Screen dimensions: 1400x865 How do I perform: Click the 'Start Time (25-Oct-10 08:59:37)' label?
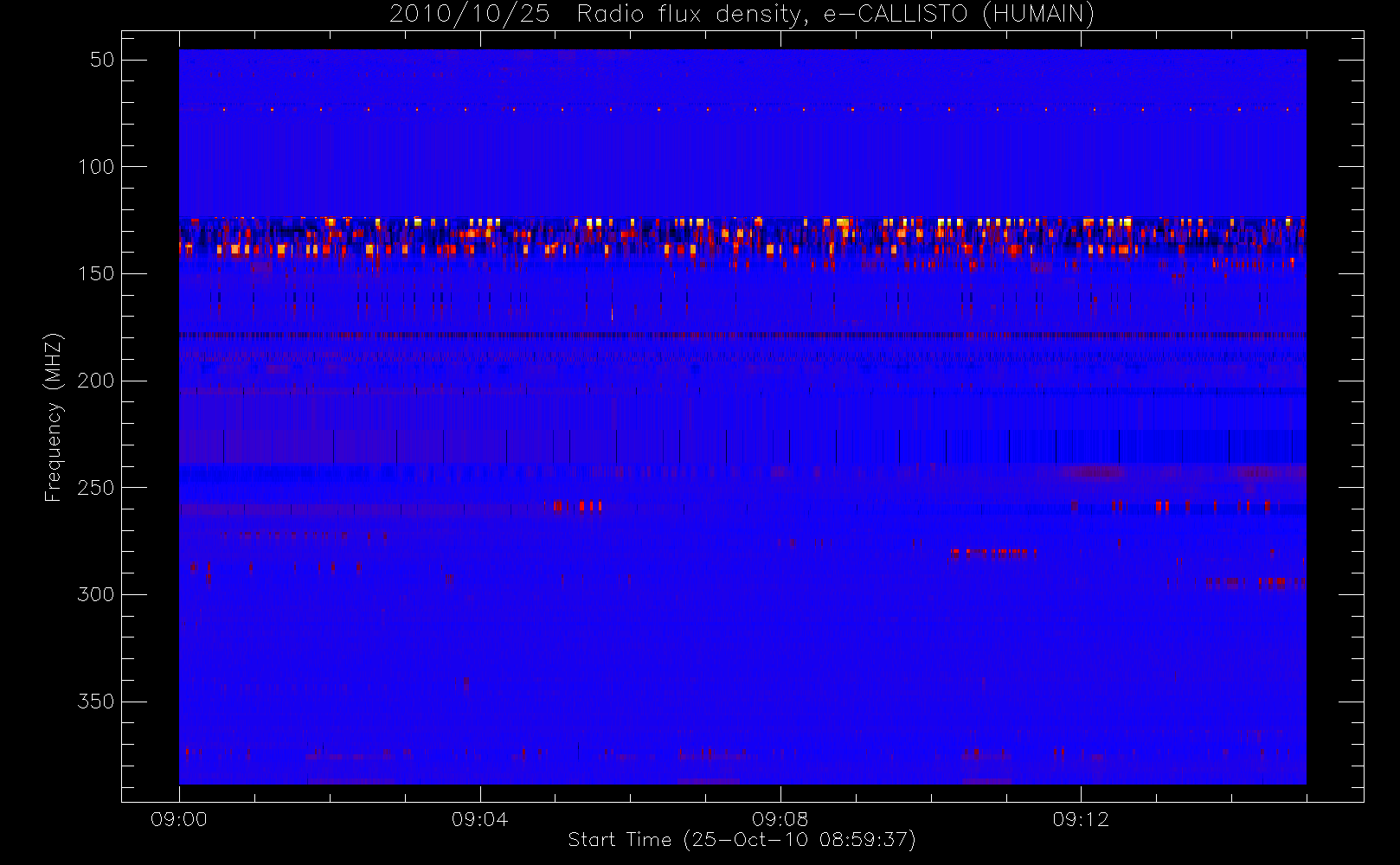point(742,840)
